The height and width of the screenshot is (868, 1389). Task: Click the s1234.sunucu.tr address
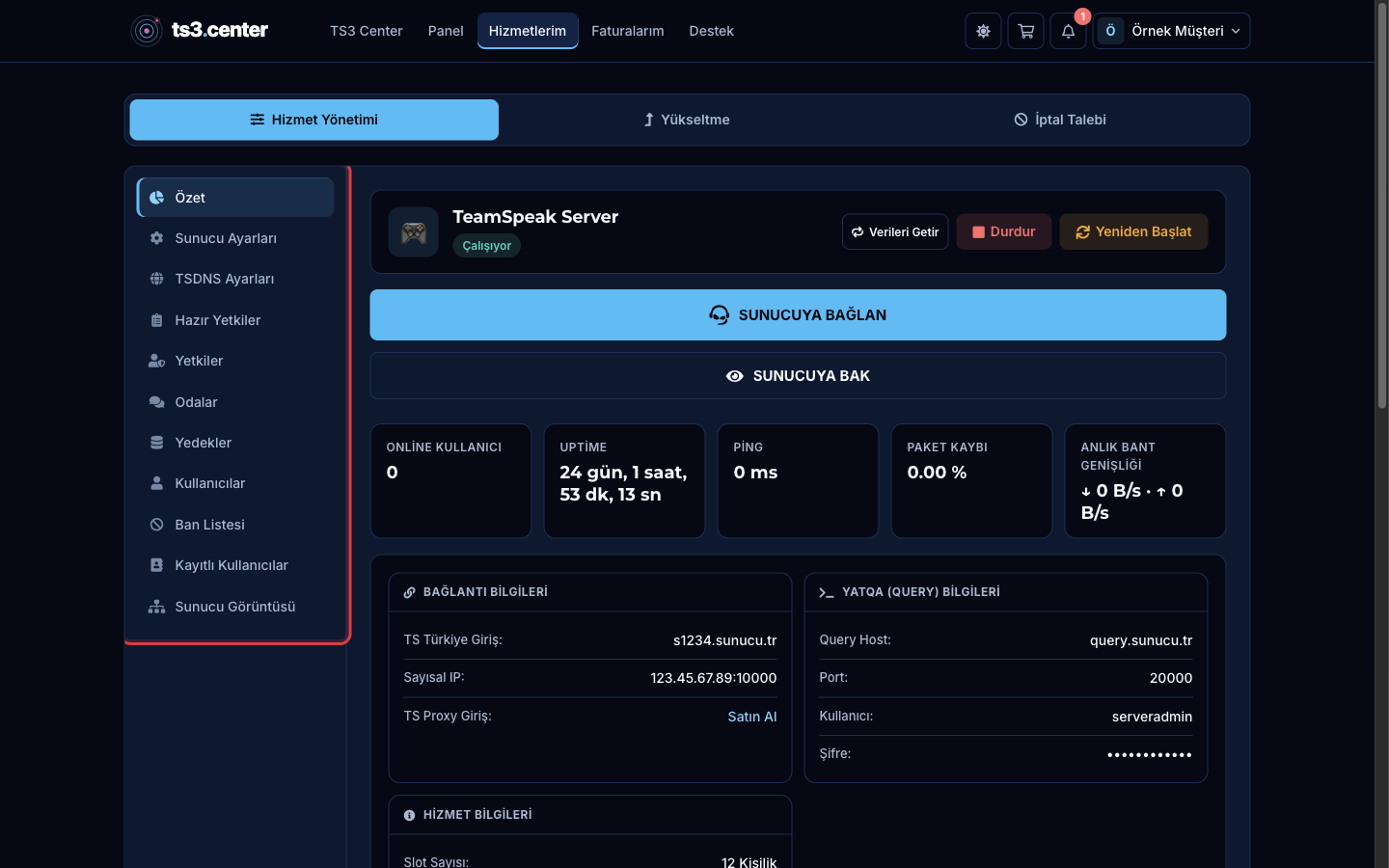725,640
